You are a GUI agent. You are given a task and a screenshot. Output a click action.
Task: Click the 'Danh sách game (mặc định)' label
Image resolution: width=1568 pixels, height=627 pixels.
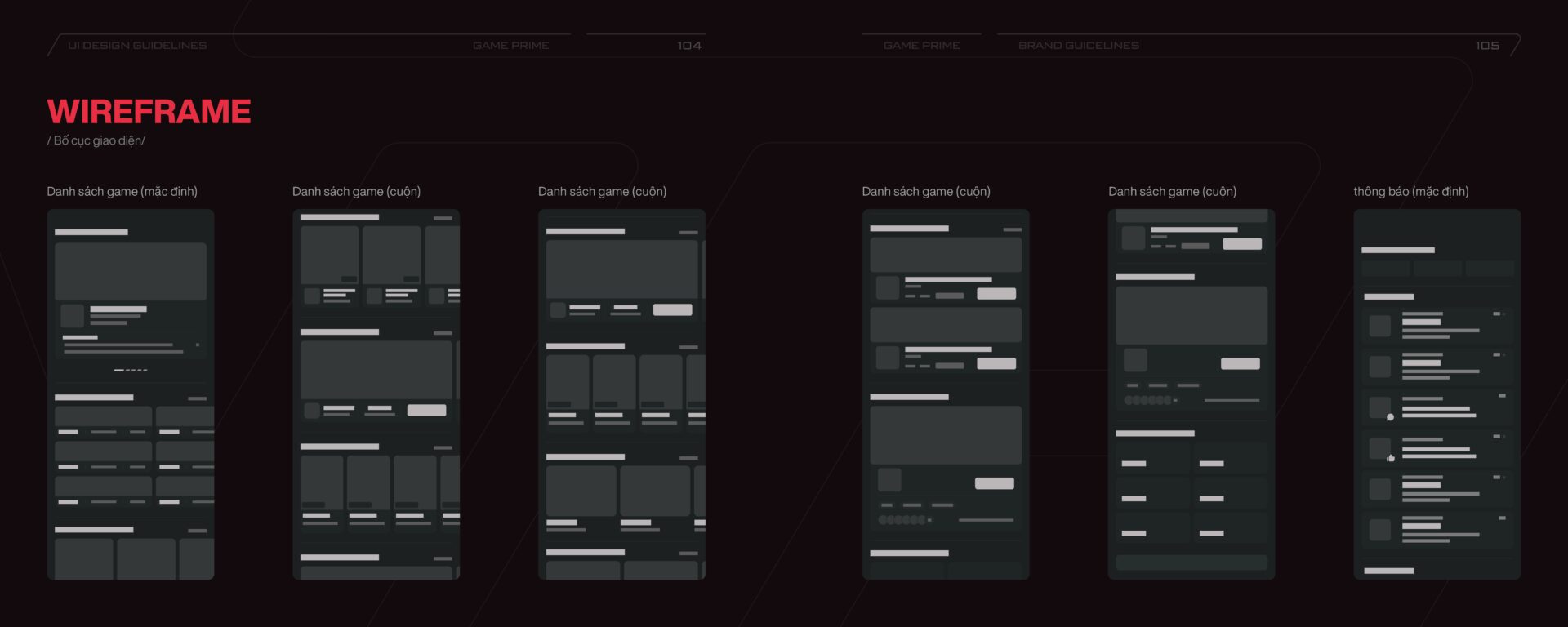point(122,191)
